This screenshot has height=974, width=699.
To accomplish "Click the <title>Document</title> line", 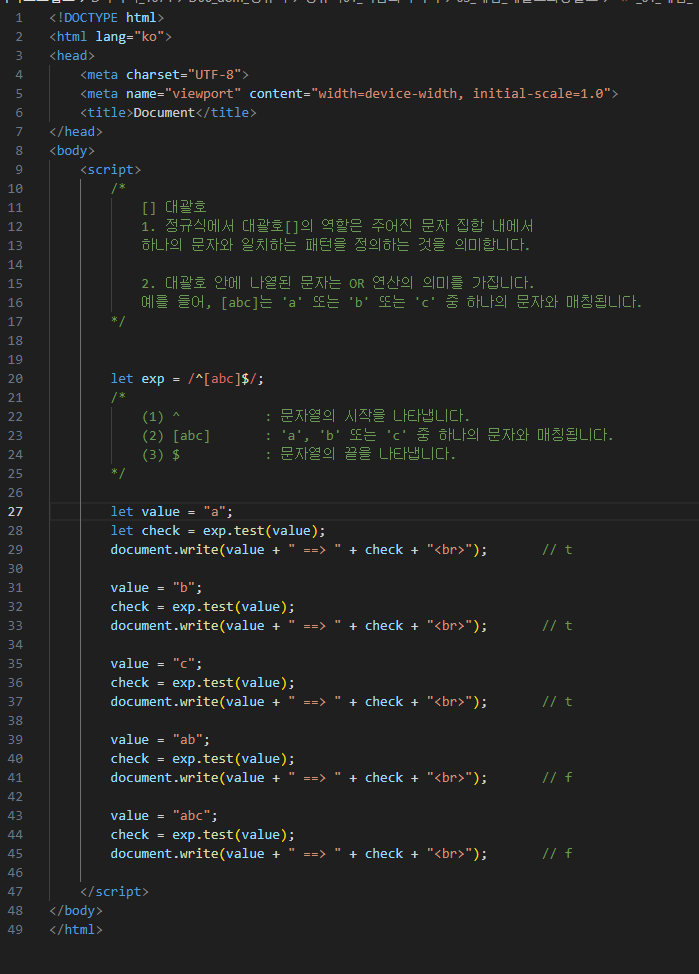I will click(x=168, y=112).
